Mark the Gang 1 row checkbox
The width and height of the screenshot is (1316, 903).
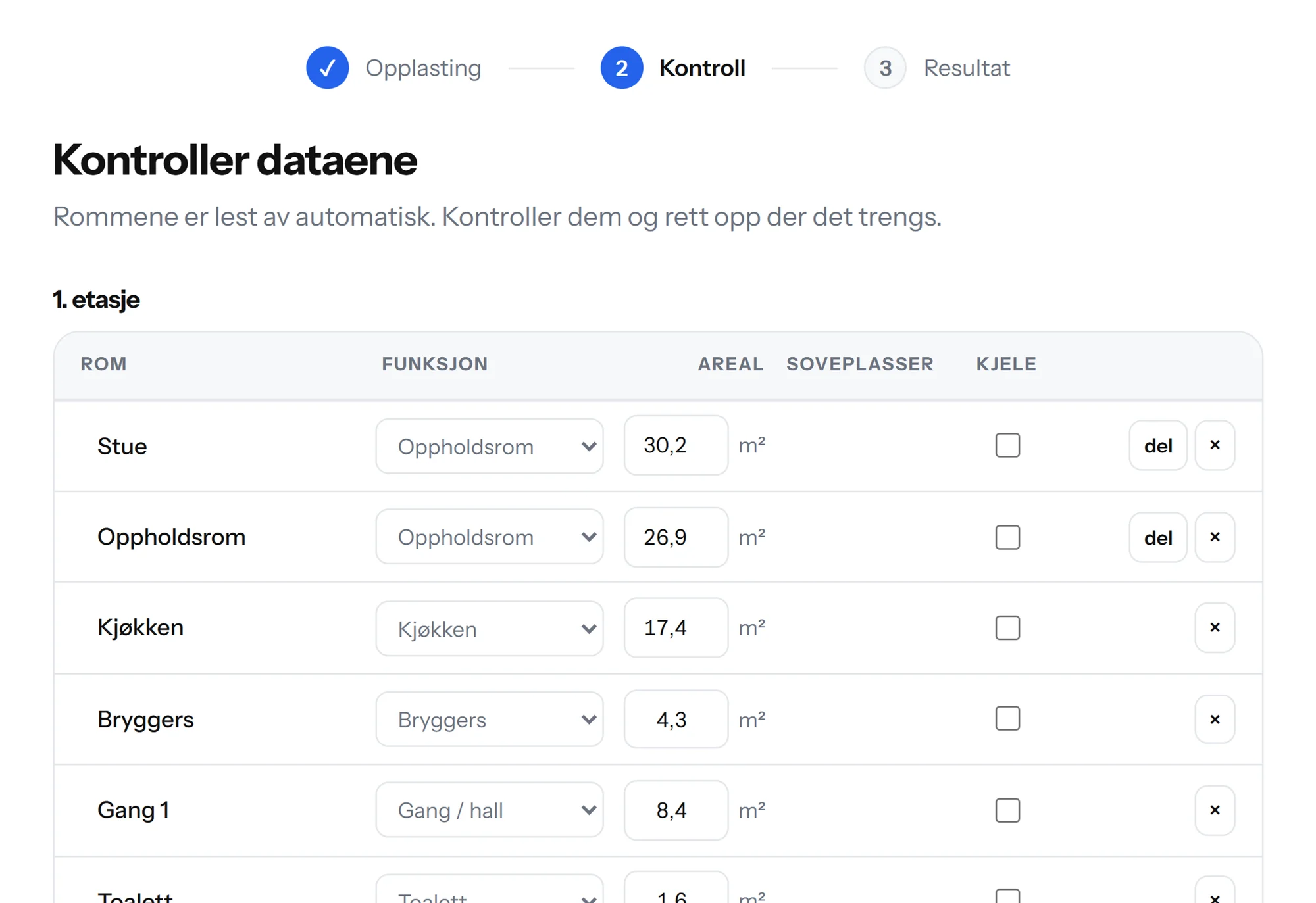click(1007, 810)
